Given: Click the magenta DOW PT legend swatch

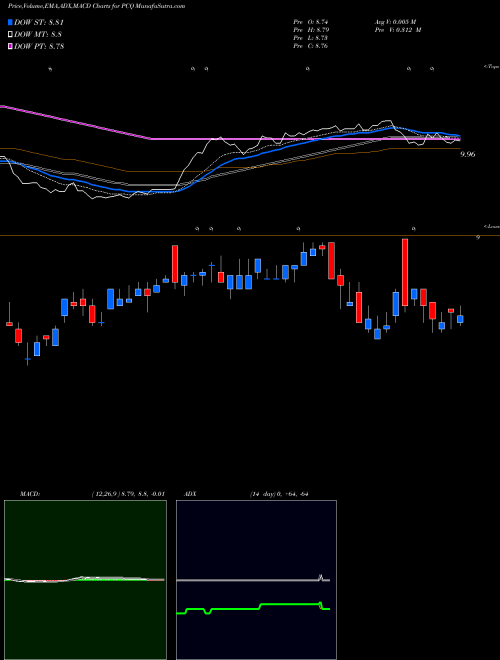Looking at the screenshot, I should click(10, 47).
